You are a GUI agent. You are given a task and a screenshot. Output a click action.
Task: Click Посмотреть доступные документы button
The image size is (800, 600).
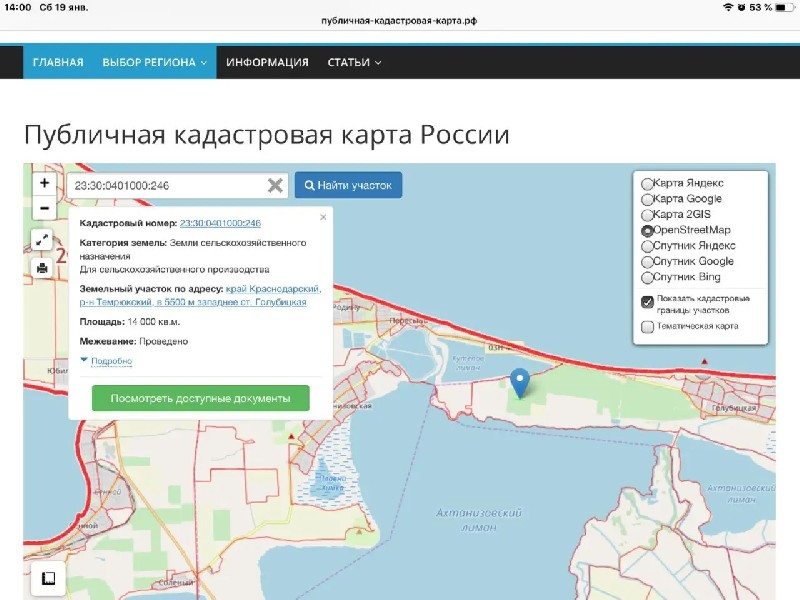pyautogui.click(x=201, y=398)
